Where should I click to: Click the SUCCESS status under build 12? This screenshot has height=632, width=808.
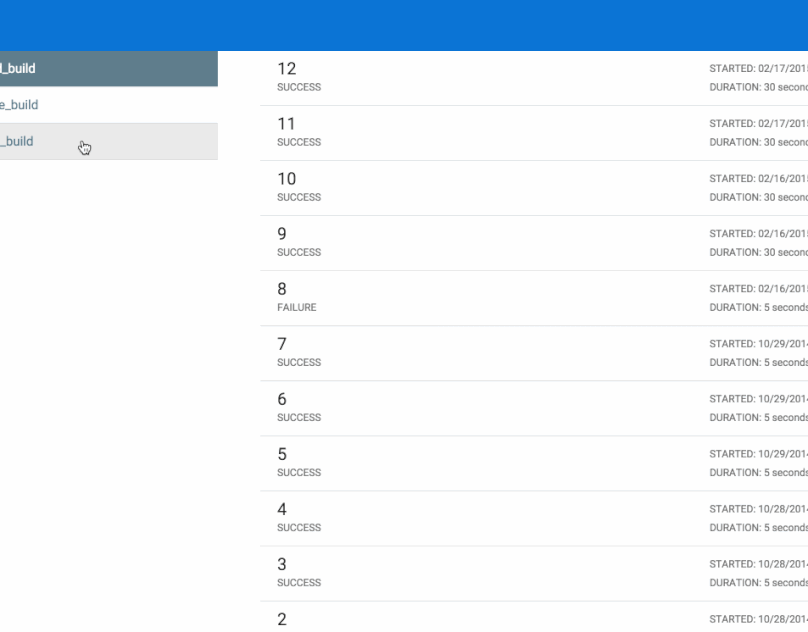pos(298,88)
